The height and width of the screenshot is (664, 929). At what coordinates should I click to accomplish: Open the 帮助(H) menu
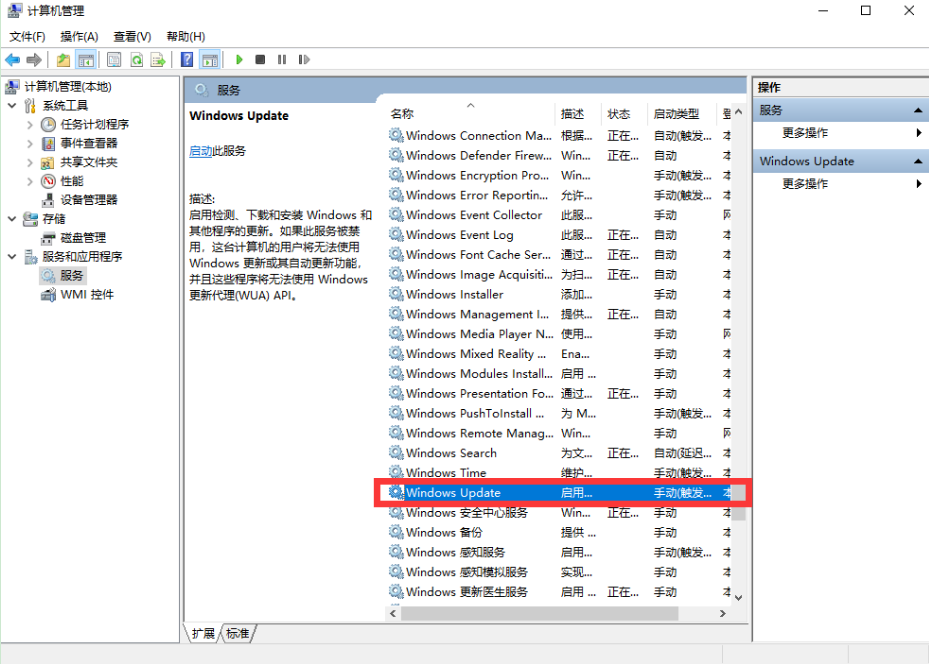click(186, 37)
